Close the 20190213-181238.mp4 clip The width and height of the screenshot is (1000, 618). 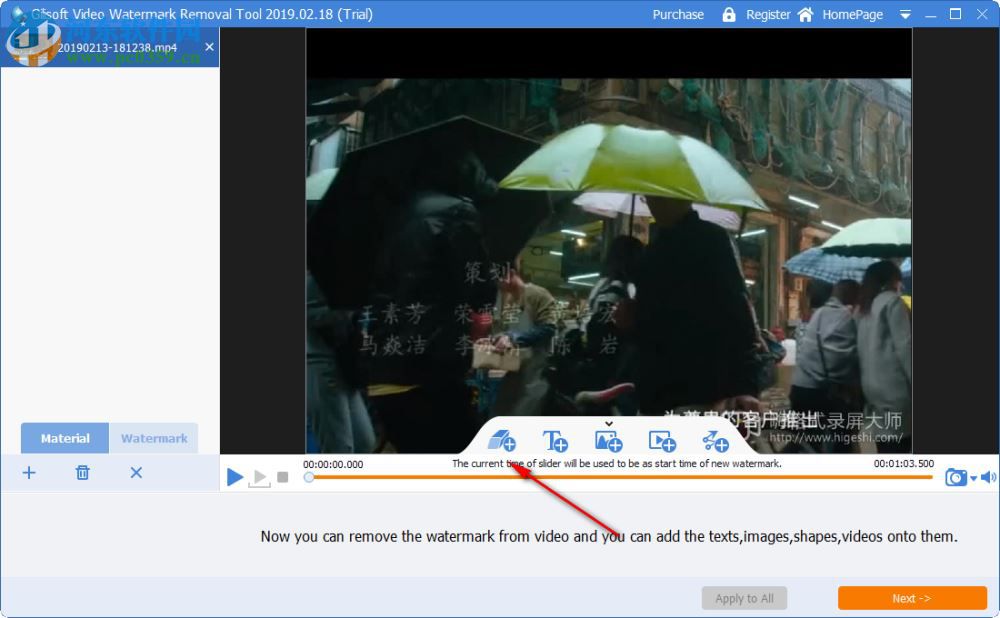(x=209, y=46)
